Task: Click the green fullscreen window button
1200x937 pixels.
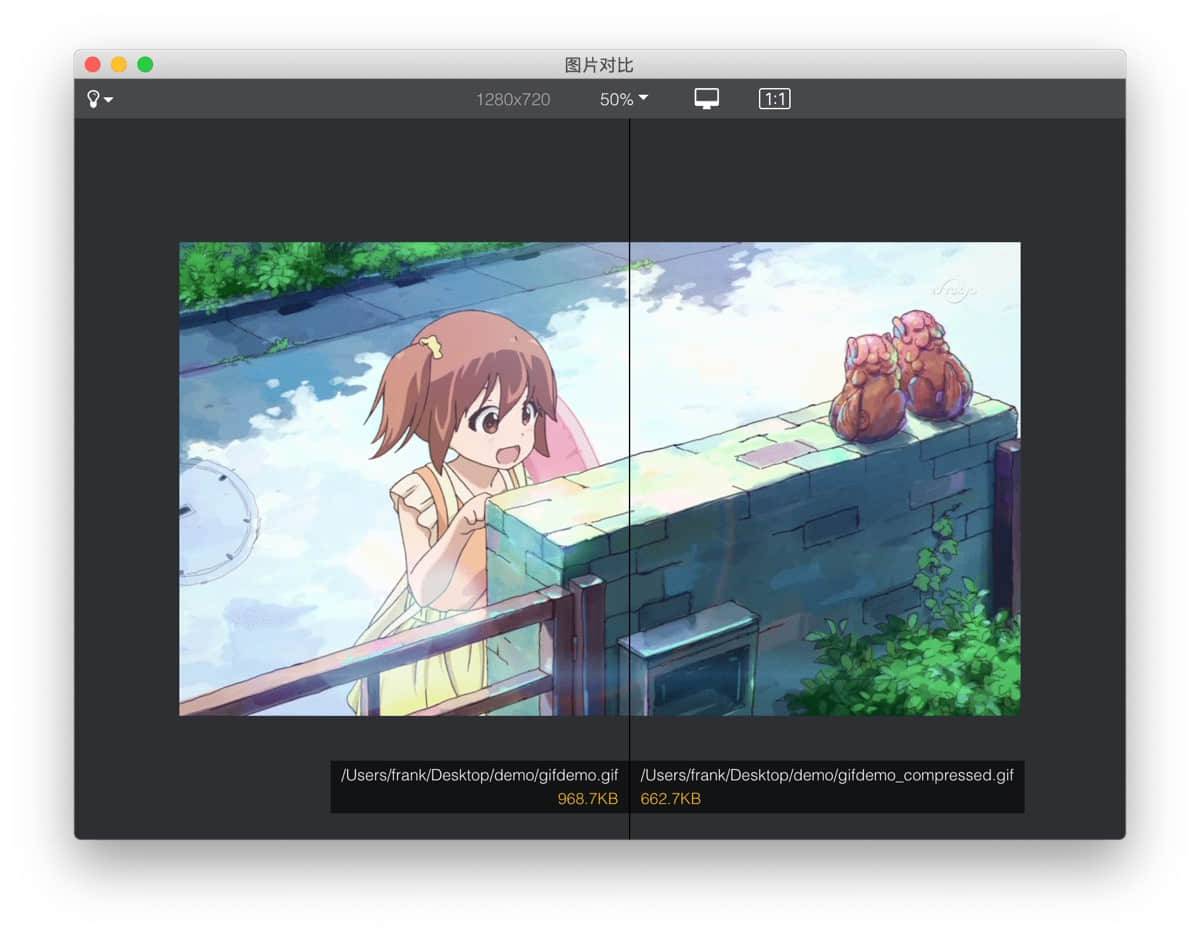Action: (145, 65)
